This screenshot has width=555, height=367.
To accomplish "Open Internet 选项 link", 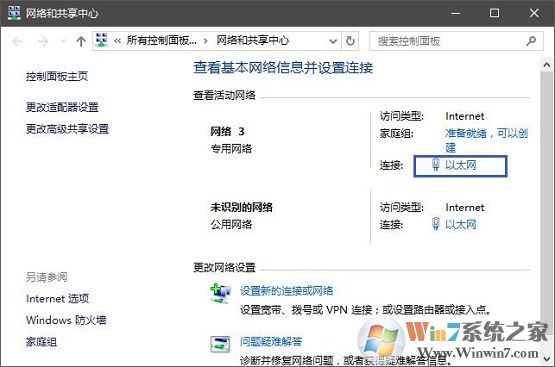I will point(57,299).
